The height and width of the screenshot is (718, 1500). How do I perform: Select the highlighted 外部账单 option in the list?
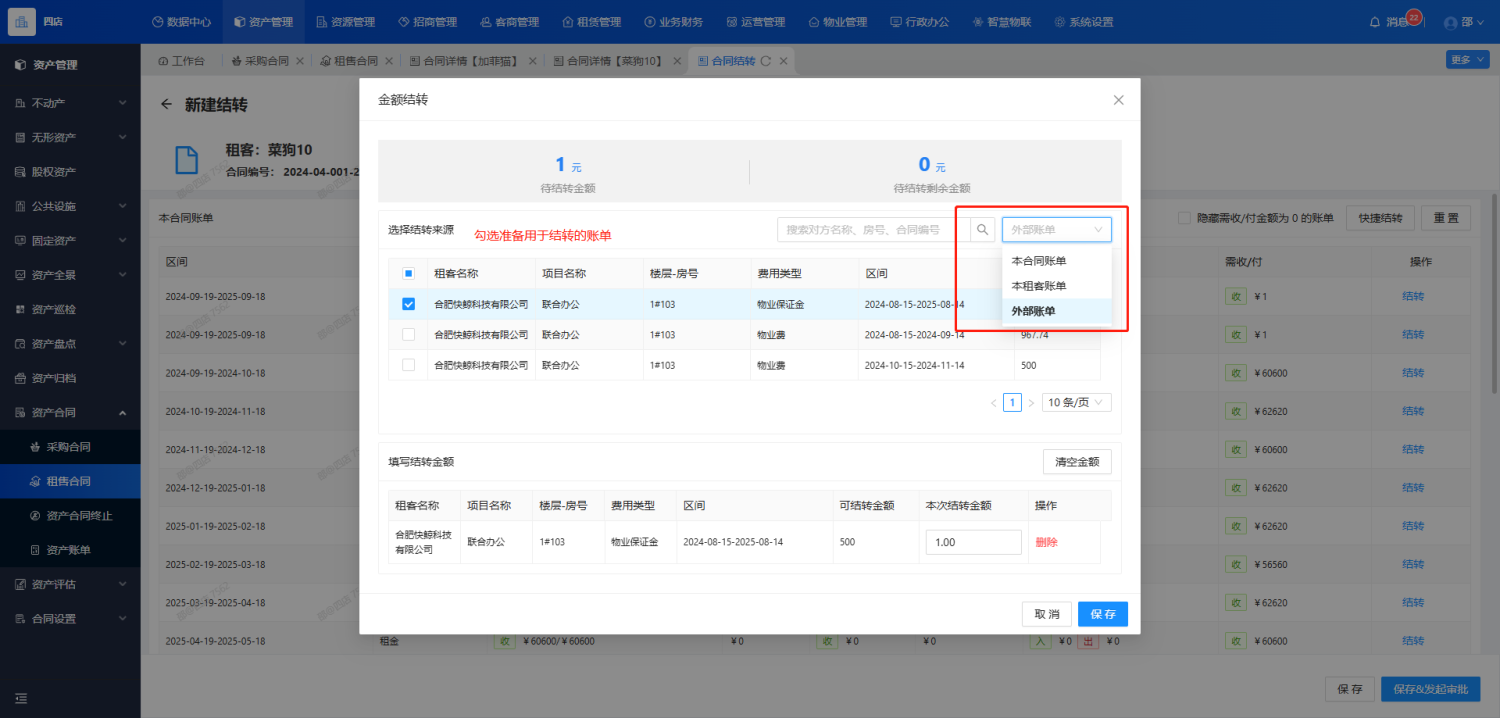[x=1056, y=311]
